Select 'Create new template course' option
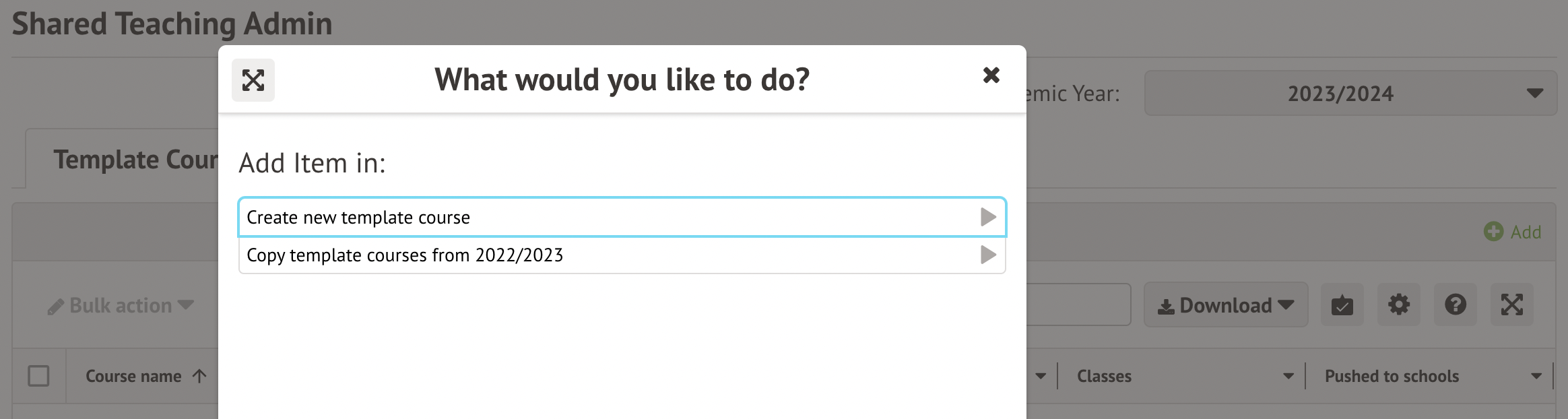The height and width of the screenshot is (419, 1568). coord(358,218)
